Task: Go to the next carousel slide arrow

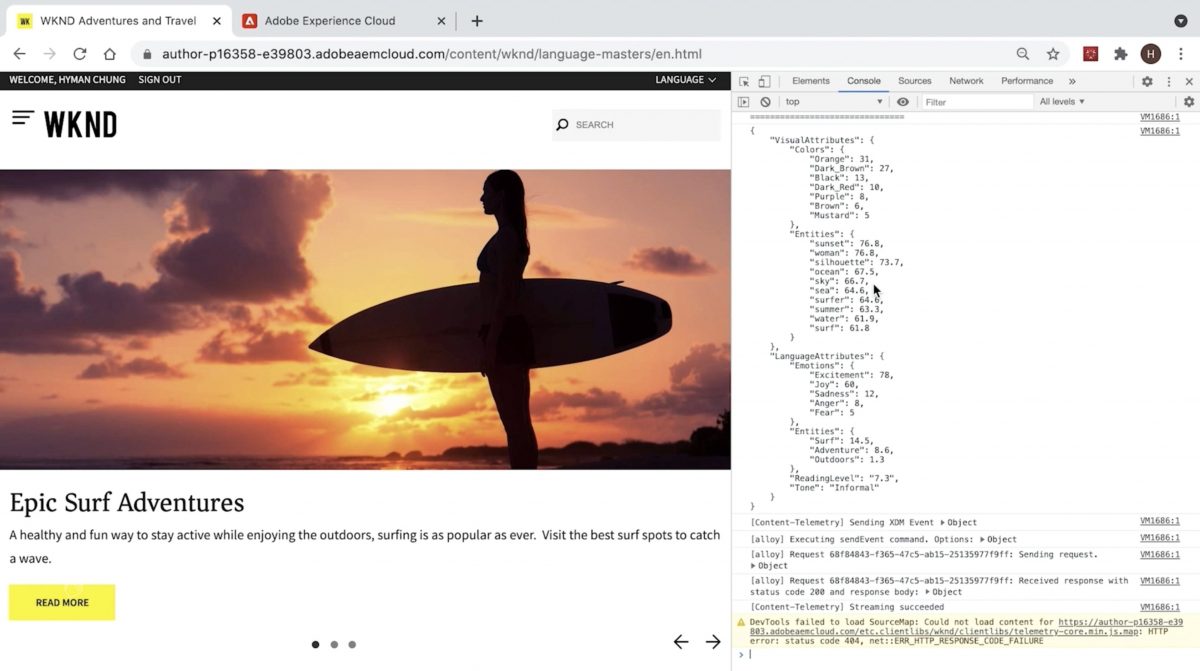Action: tap(713, 642)
